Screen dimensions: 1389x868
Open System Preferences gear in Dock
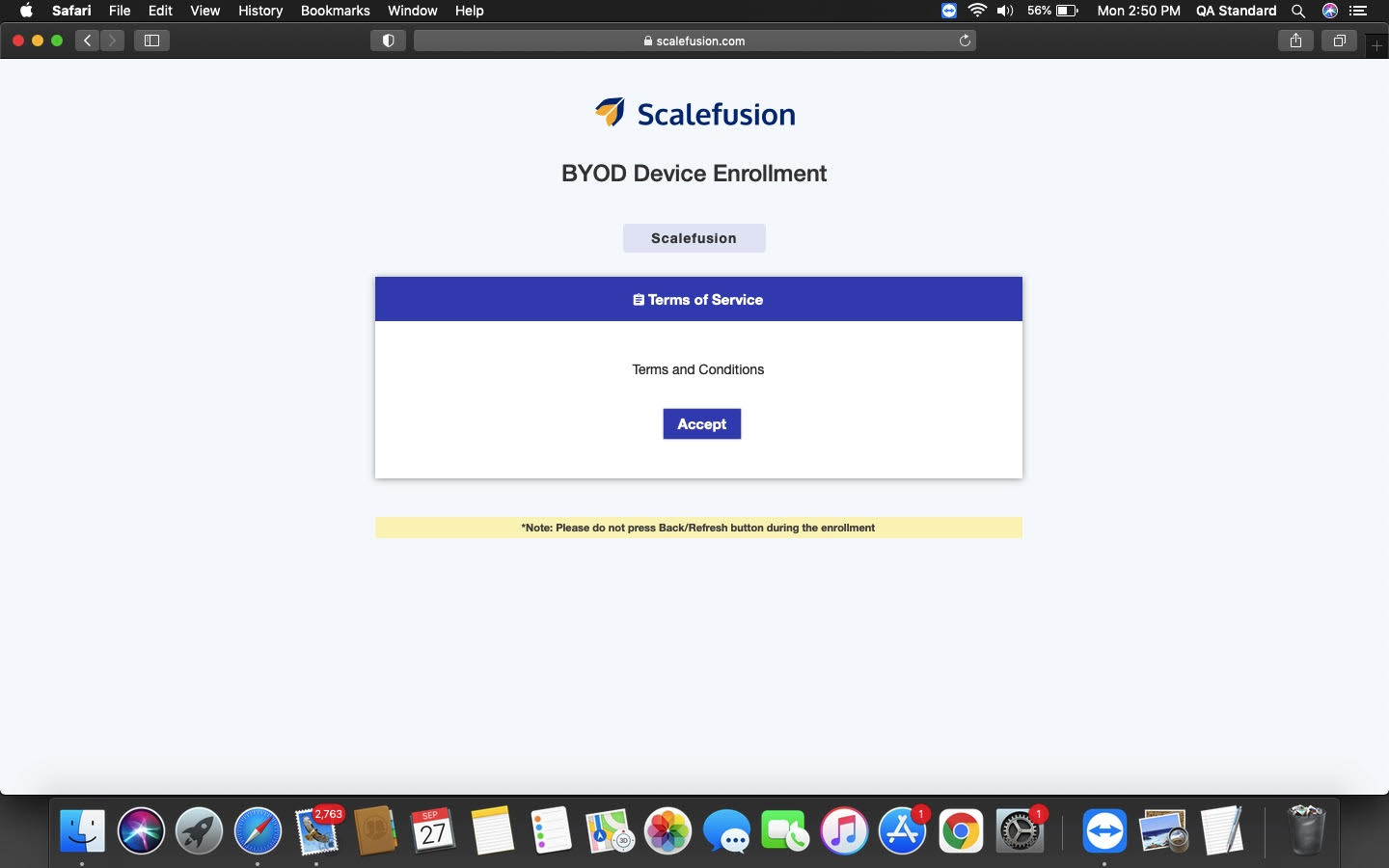pyautogui.click(x=1020, y=830)
